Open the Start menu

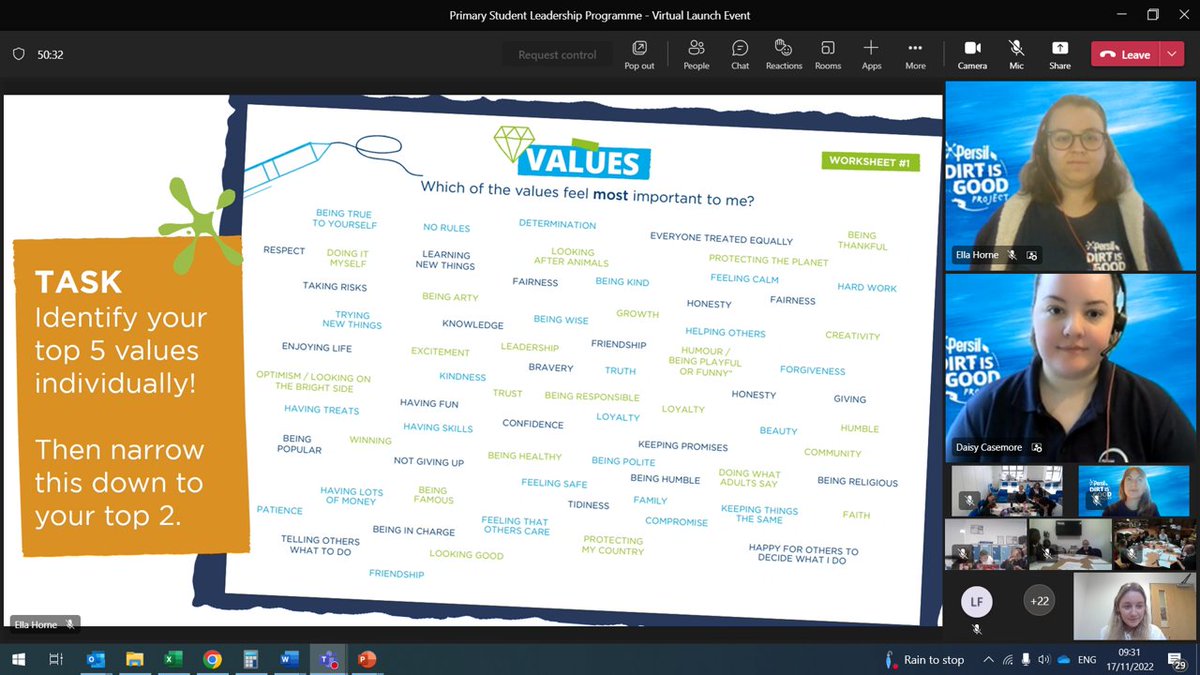click(18, 660)
